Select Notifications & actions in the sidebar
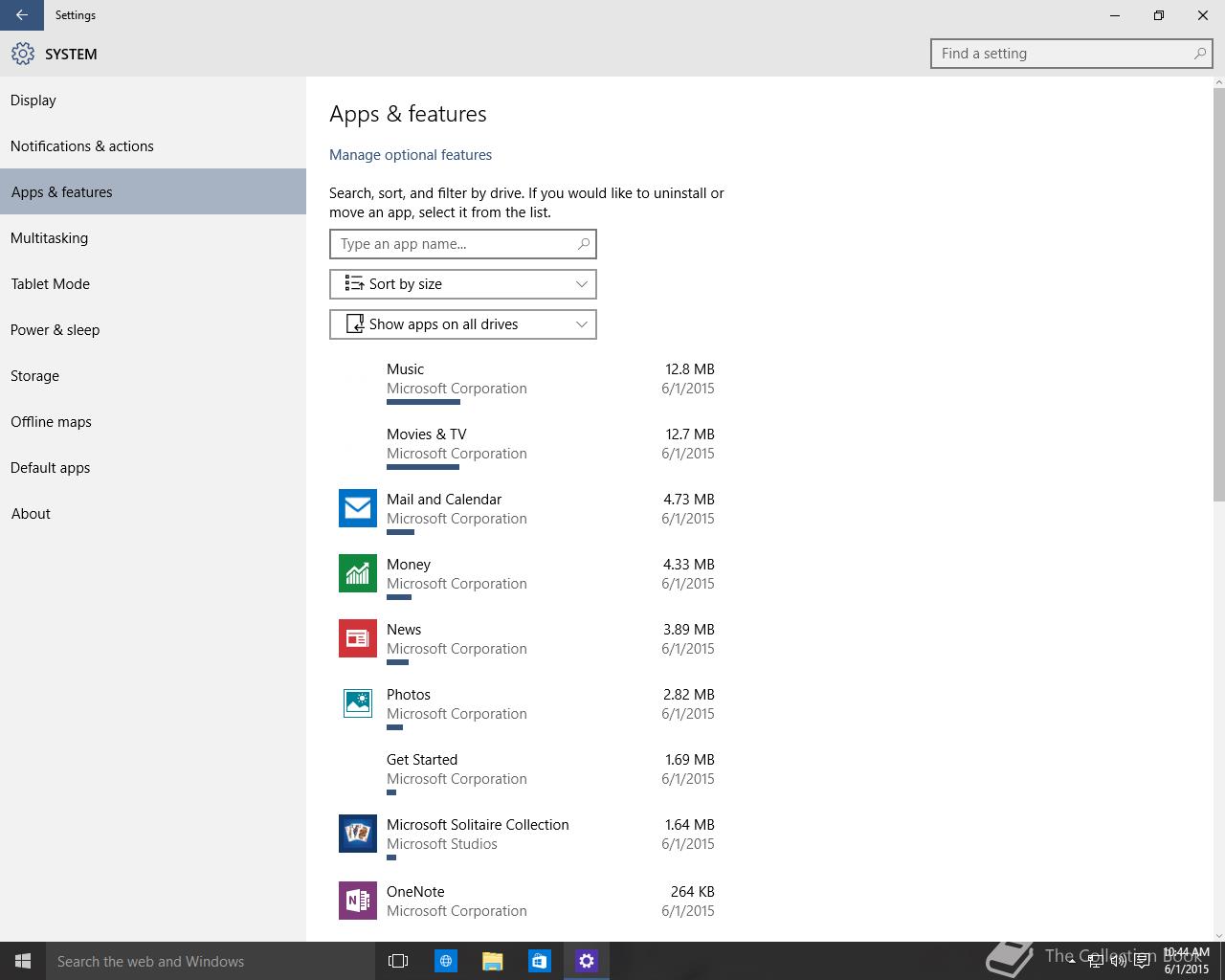This screenshot has height=980, width=1225. [x=153, y=146]
